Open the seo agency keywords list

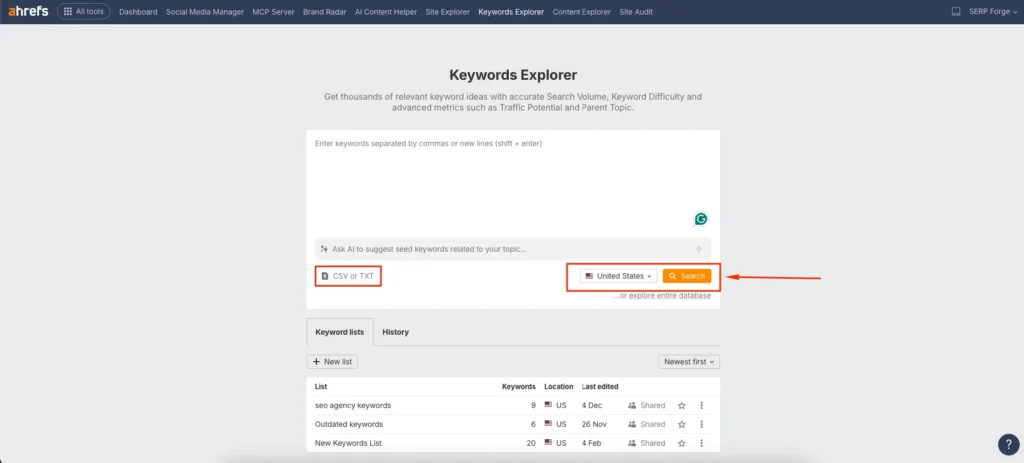(x=353, y=406)
